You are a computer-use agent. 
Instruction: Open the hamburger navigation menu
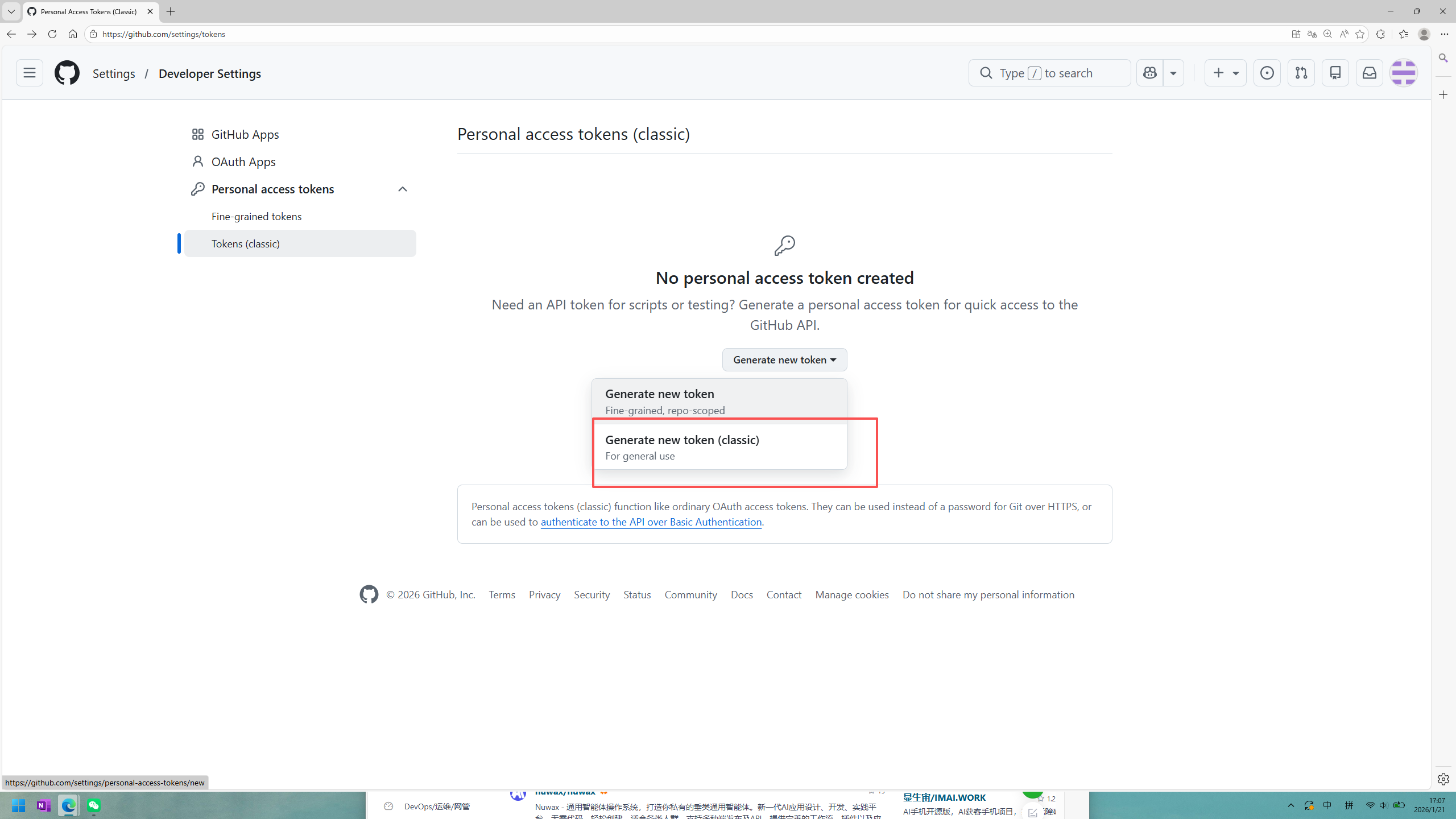30,73
